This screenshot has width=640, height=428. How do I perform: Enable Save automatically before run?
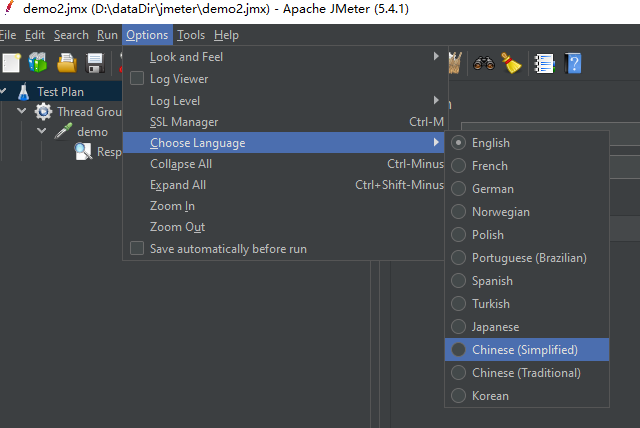tap(137, 248)
